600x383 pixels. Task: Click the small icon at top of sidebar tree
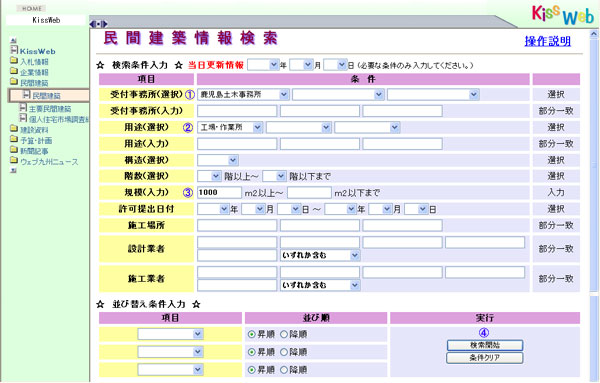pos(13,40)
